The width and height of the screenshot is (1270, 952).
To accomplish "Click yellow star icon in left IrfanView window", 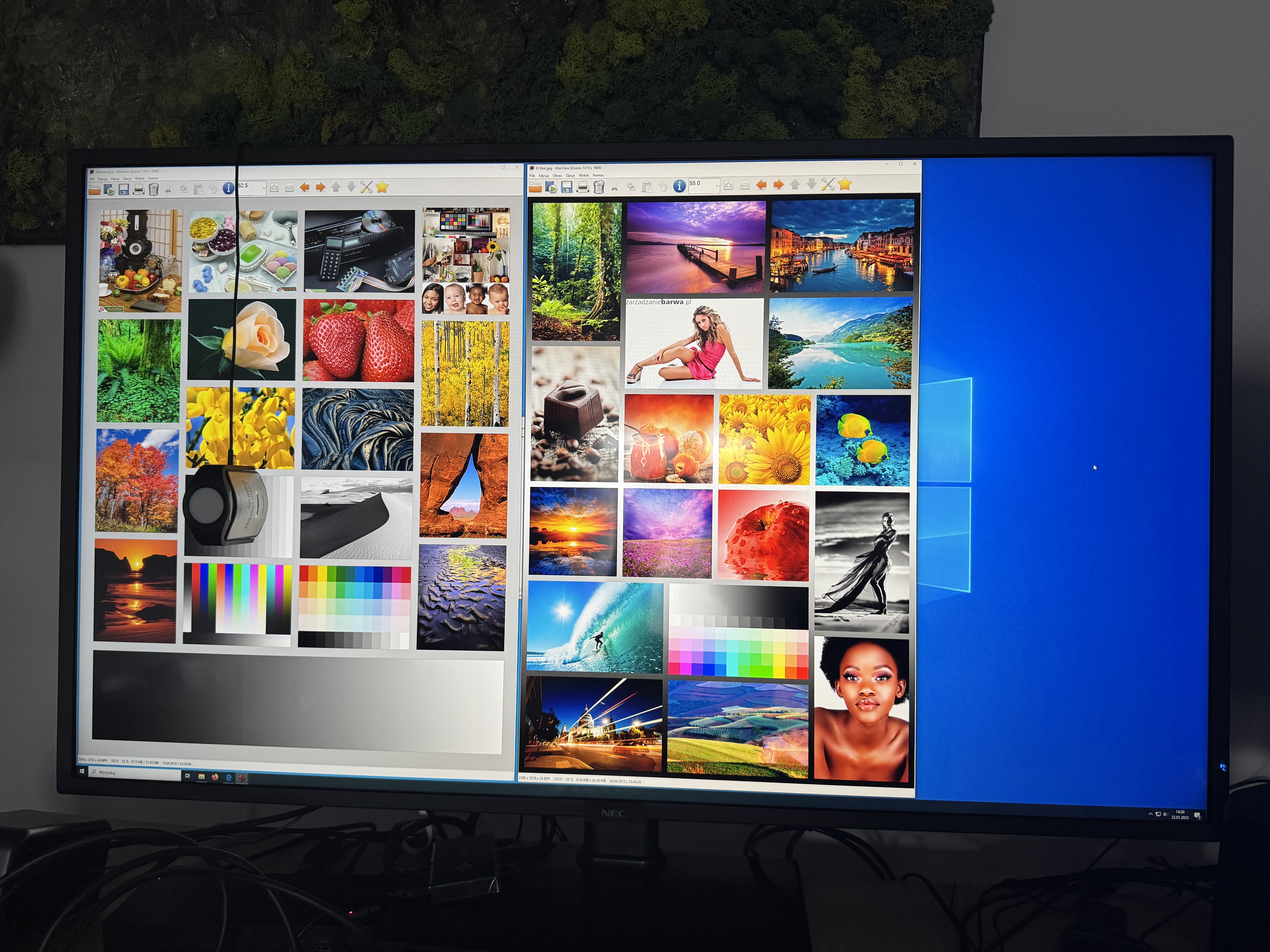I will tap(382, 186).
